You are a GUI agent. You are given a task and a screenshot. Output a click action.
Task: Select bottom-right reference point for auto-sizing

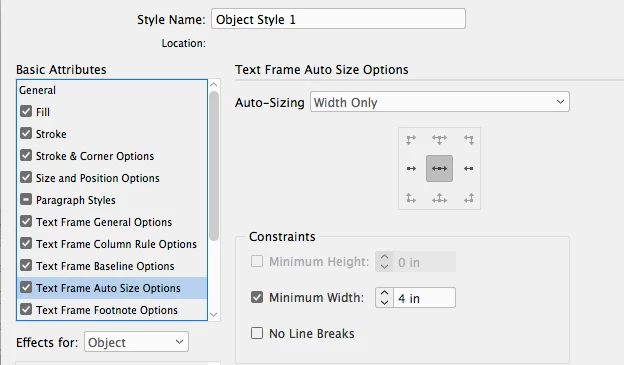pos(468,198)
